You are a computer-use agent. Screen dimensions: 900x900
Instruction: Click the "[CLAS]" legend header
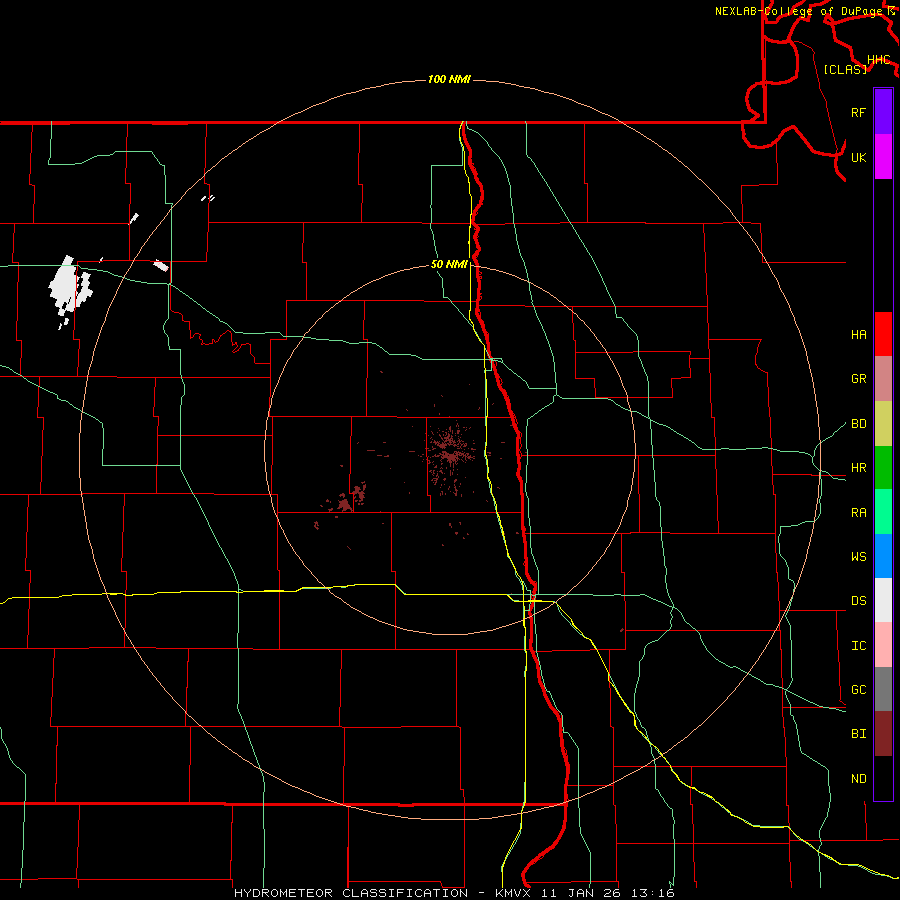[x=845, y=69]
